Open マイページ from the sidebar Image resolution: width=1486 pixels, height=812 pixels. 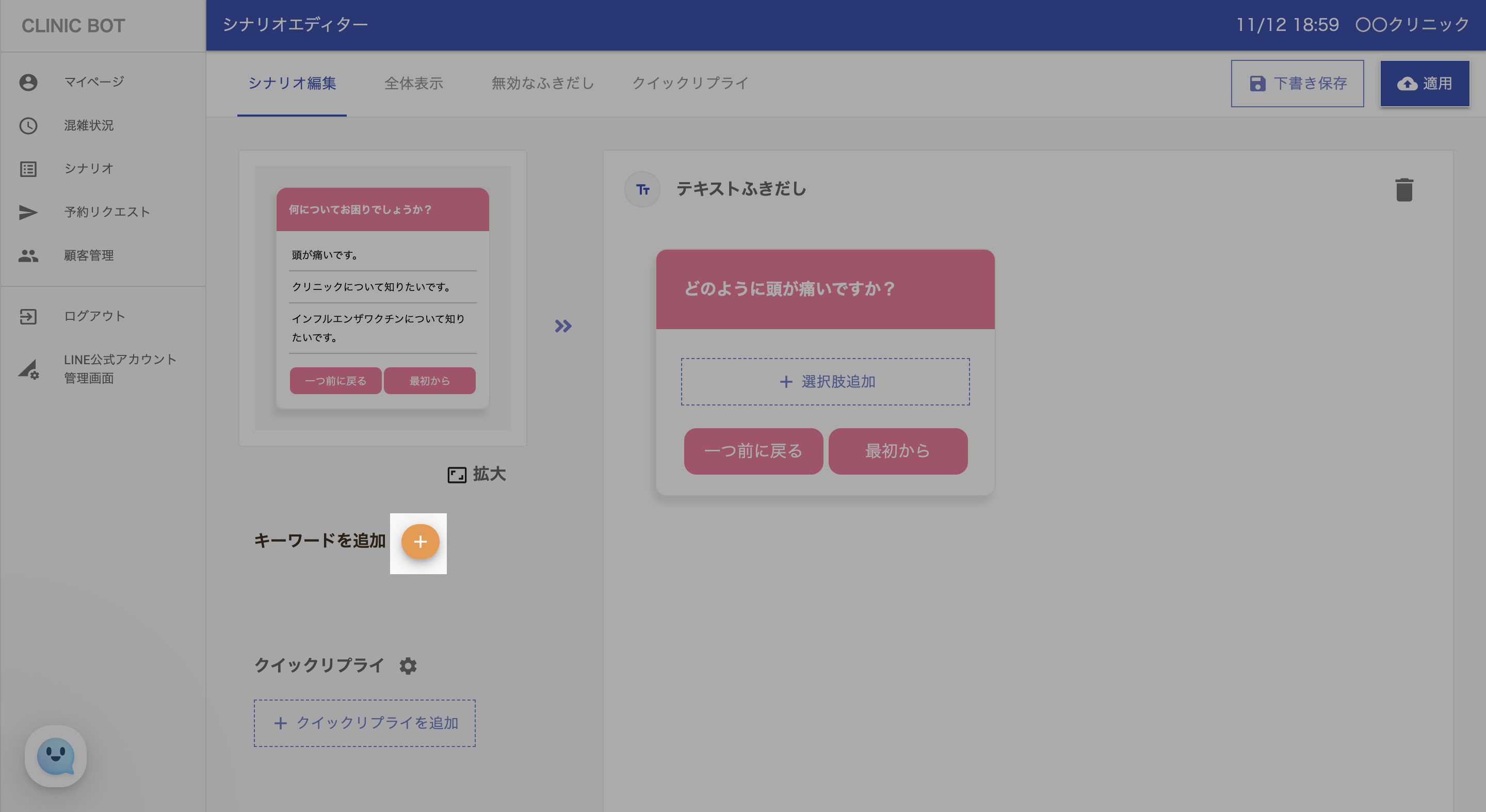(93, 82)
